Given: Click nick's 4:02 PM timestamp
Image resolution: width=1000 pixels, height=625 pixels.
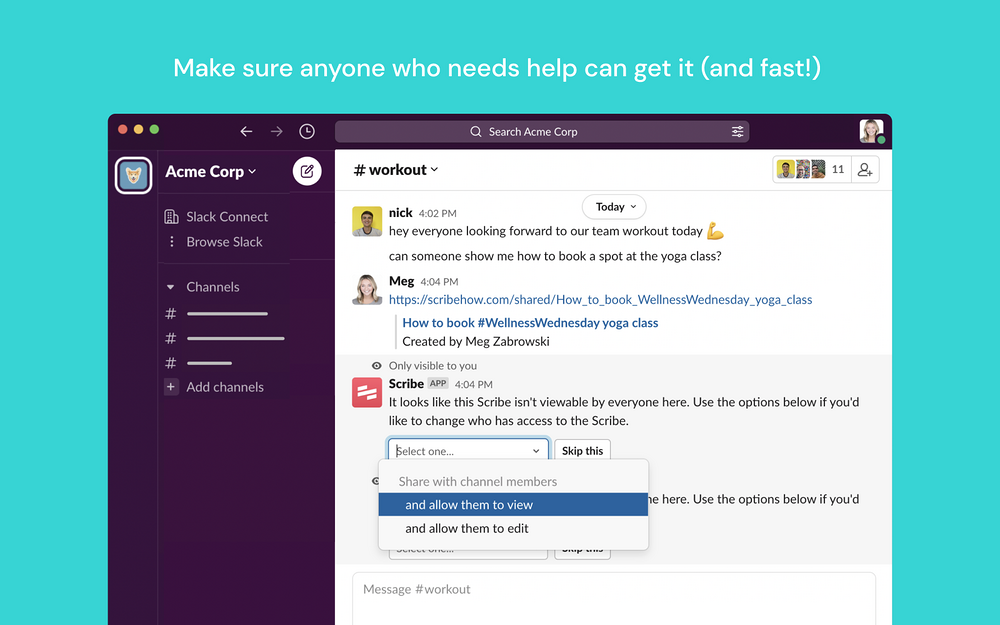Looking at the screenshot, I should click(438, 213).
